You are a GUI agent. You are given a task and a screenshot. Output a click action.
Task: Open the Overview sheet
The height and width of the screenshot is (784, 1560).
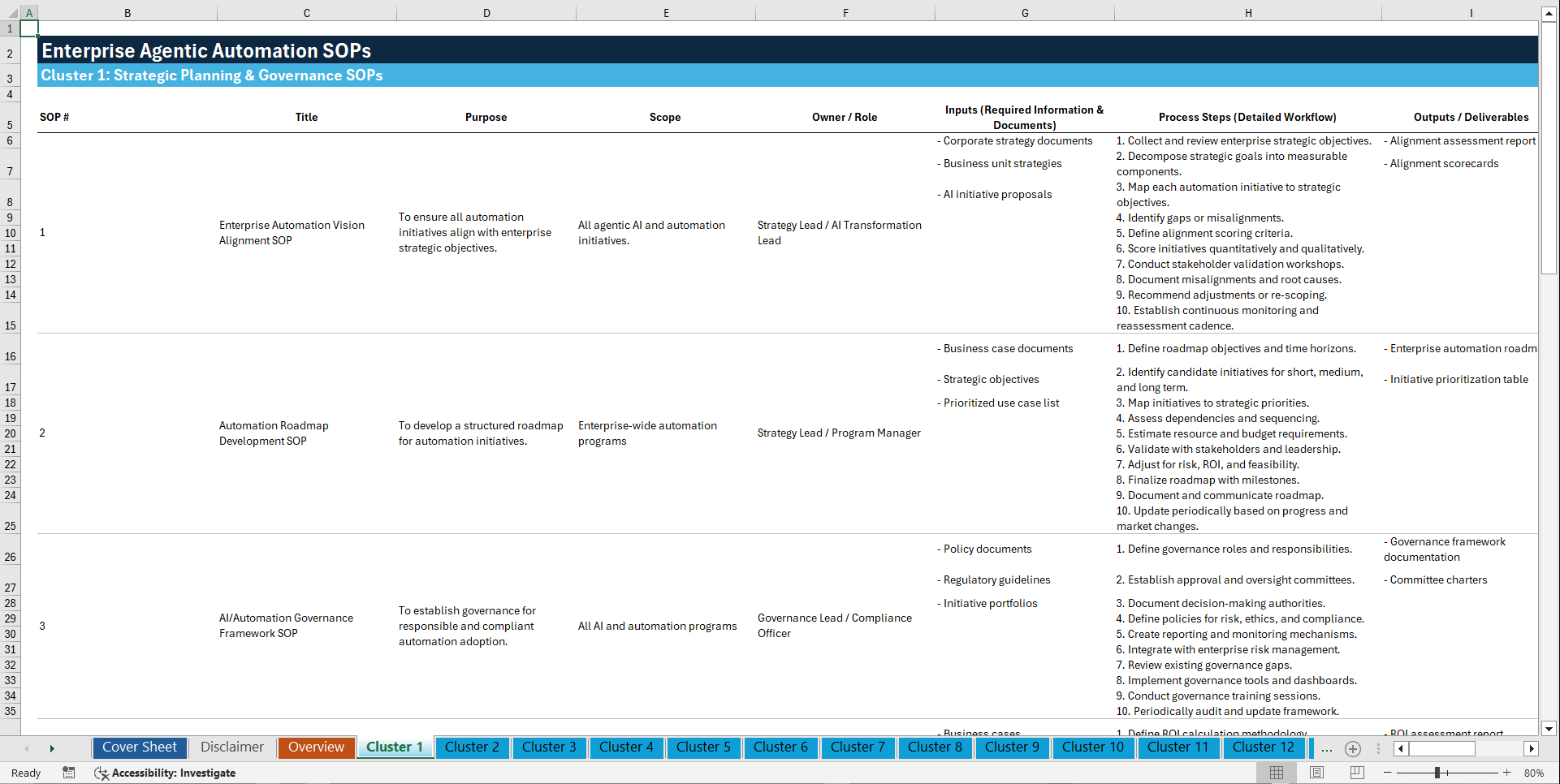pyautogui.click(x=316, y=747)
